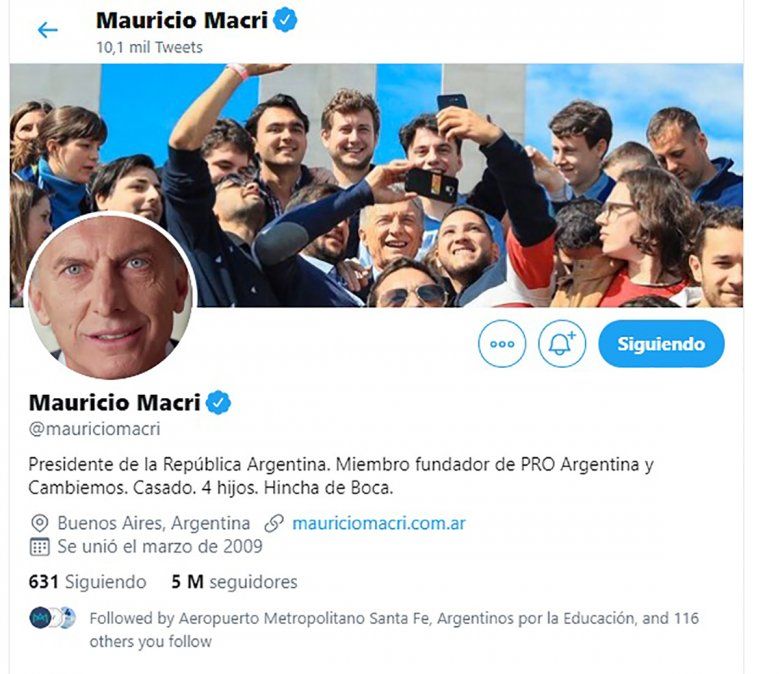This screenshot has width=780, height=674.
Task: Click the 10,1 mil Tweets count
Action: point(149,47)
